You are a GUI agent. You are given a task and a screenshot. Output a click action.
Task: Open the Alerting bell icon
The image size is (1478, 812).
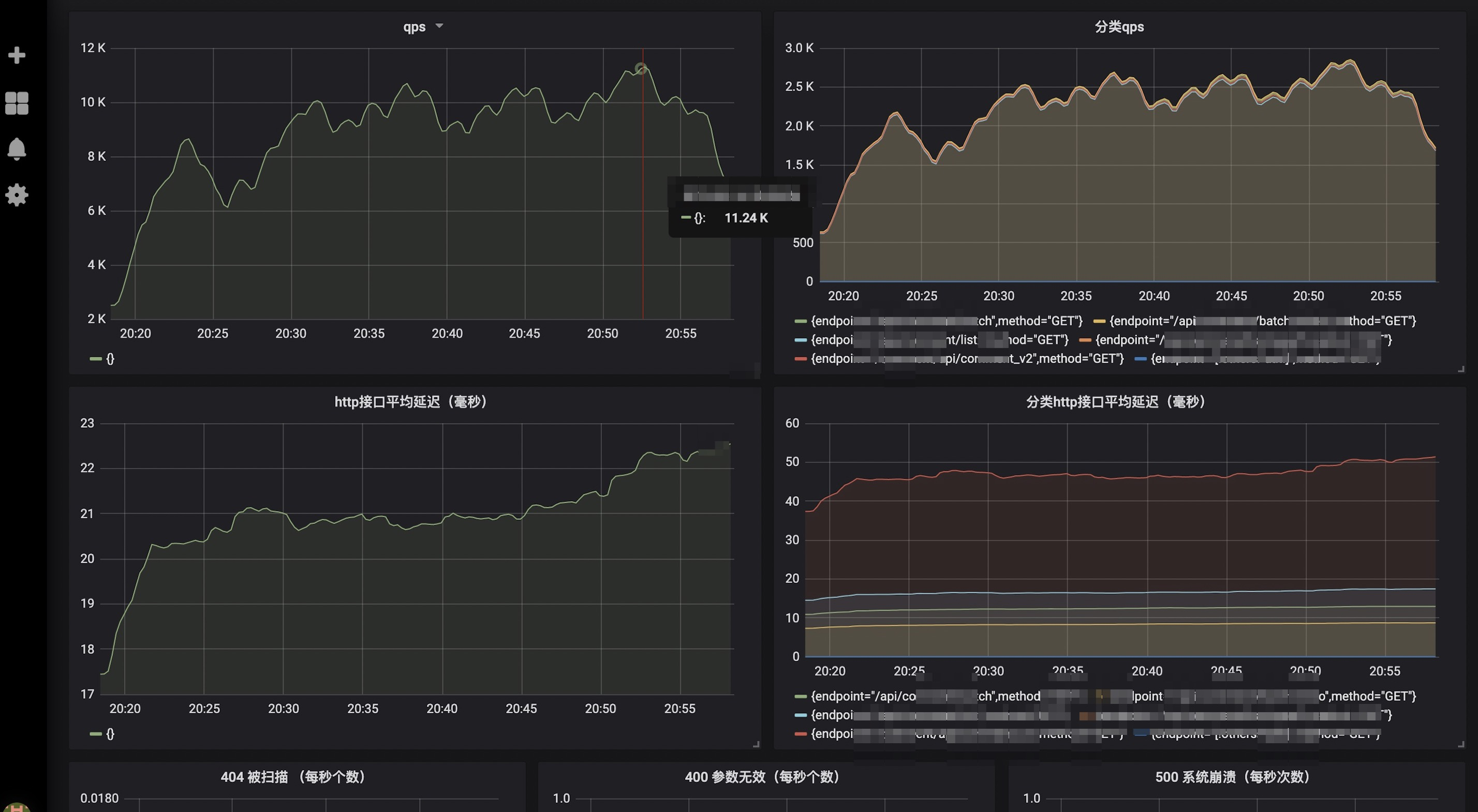(17, 149)
